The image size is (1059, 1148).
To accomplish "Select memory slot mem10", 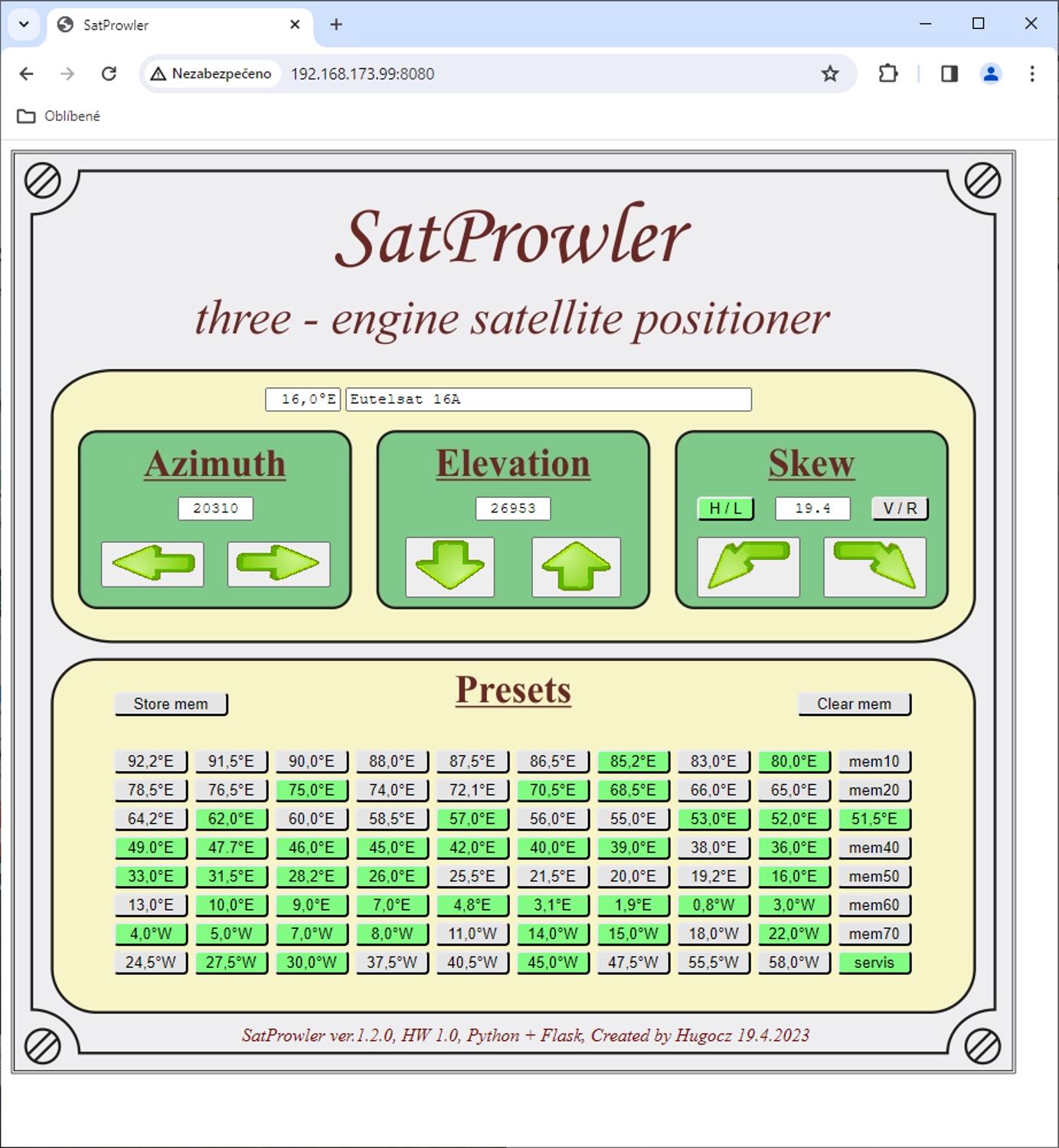I will pyautogui.click(x=874, y=761).
